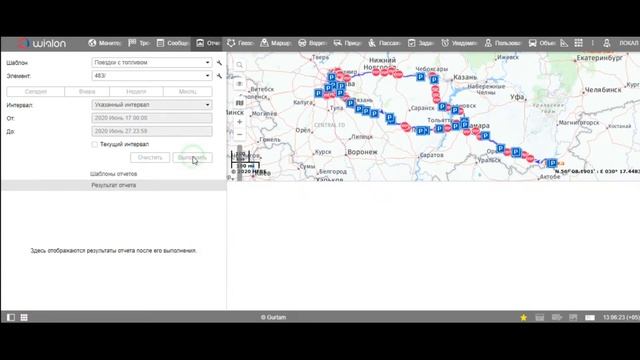Open the user account icon in top bar

tap(607, 43)
